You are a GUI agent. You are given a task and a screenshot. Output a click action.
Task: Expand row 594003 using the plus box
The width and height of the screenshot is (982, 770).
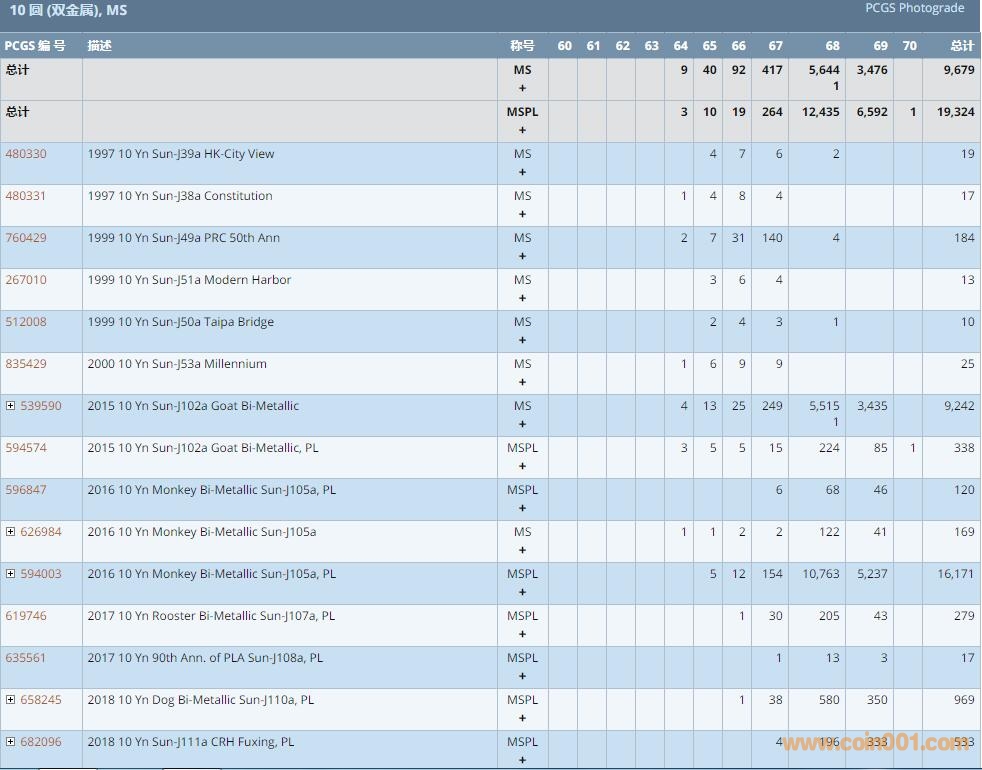tap(11, 574)
